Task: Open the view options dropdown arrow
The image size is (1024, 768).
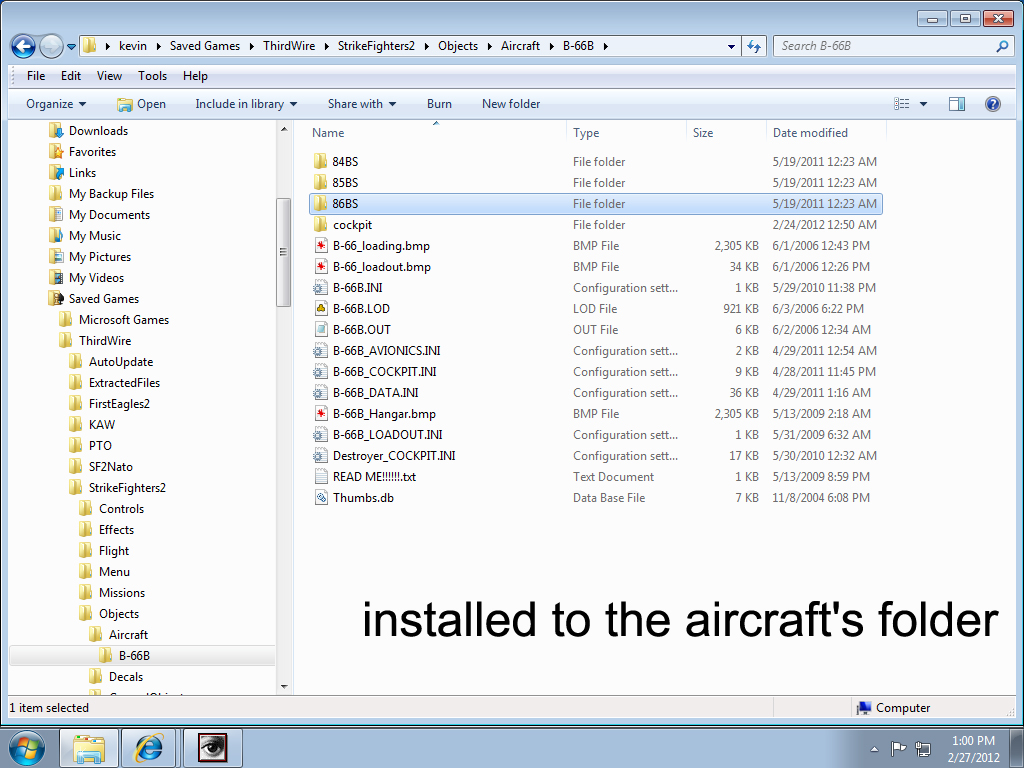Action: [x=923, y=104]
